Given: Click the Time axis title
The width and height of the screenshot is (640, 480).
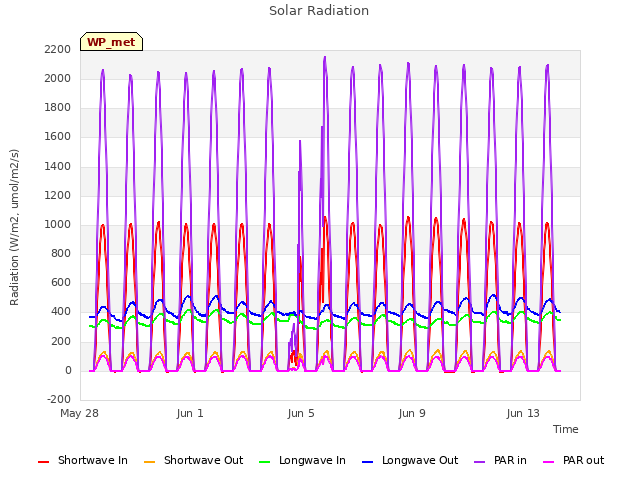Looking at the screenshot, I should pos(566,429).
